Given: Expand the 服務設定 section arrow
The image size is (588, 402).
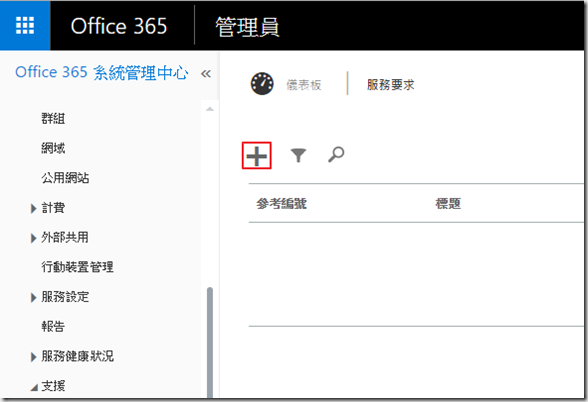Looking at the screenshot, I should coord(34,298).
